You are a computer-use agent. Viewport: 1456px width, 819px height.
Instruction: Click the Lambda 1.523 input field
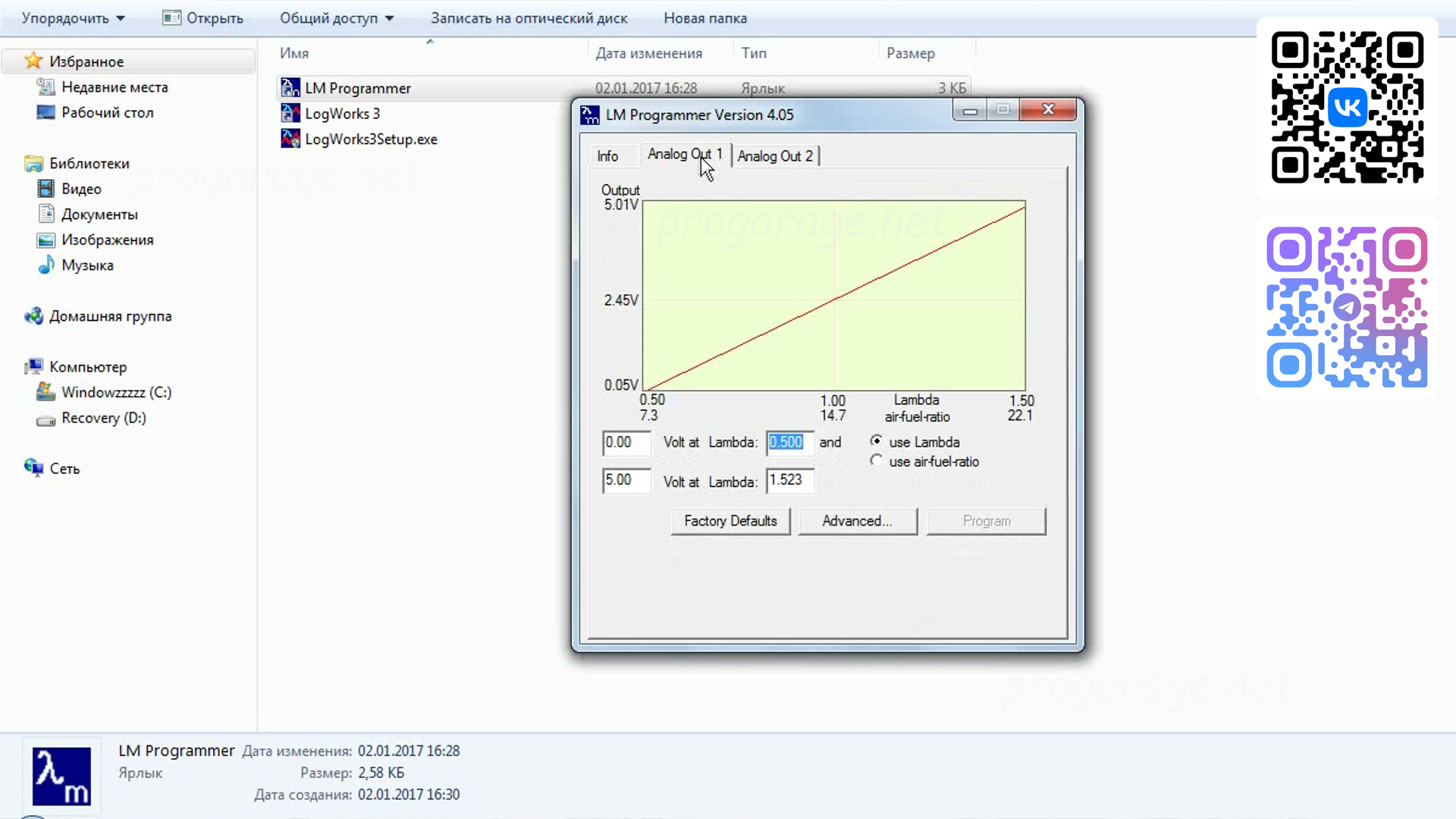789,480
